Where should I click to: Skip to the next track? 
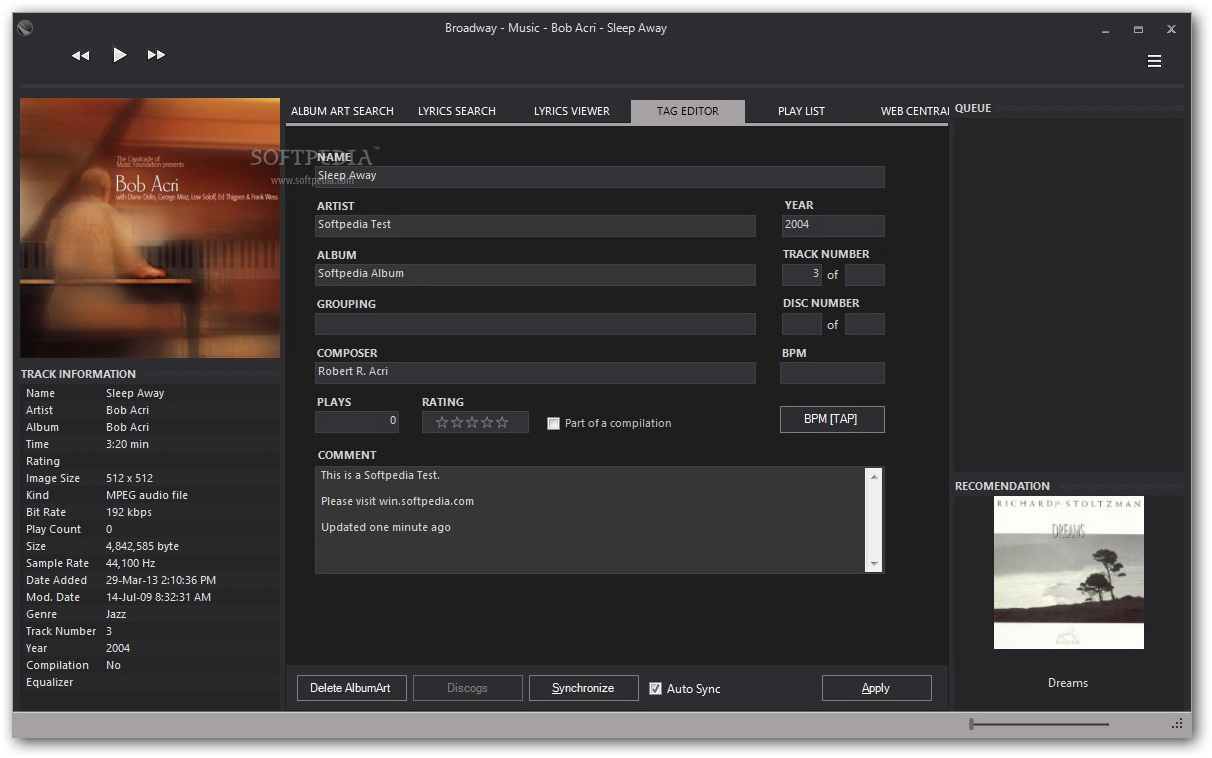click(x=156, y=55)
